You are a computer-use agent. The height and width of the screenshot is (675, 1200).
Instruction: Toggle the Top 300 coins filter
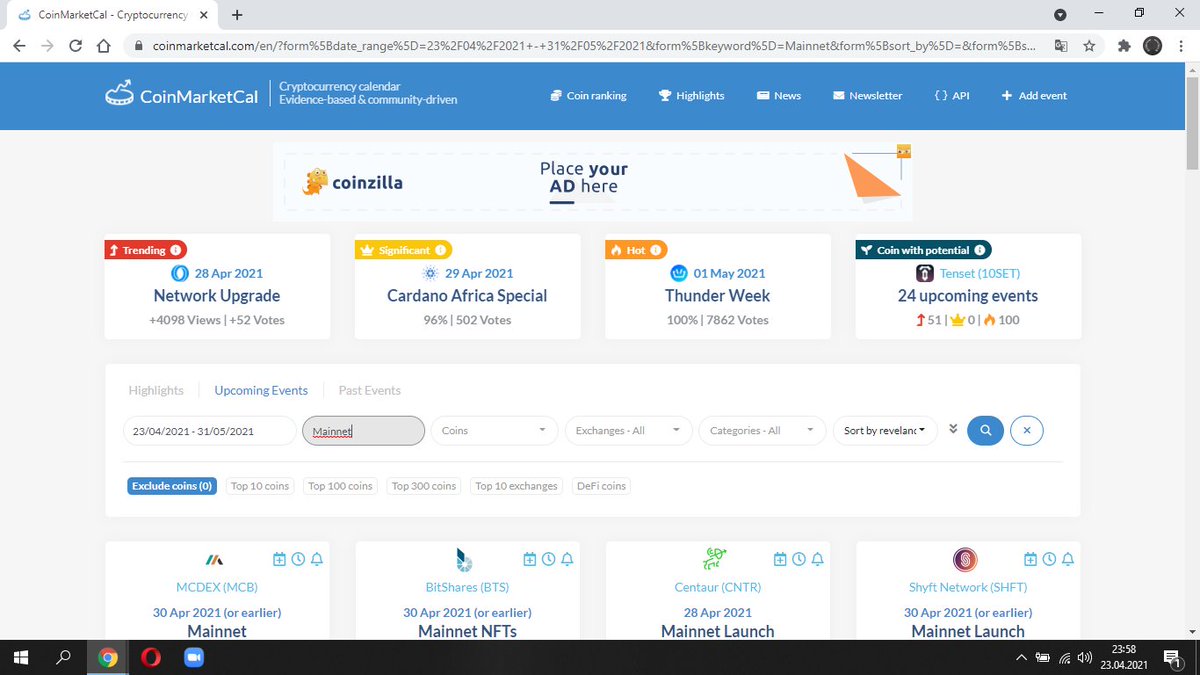(x=424, y=486)
